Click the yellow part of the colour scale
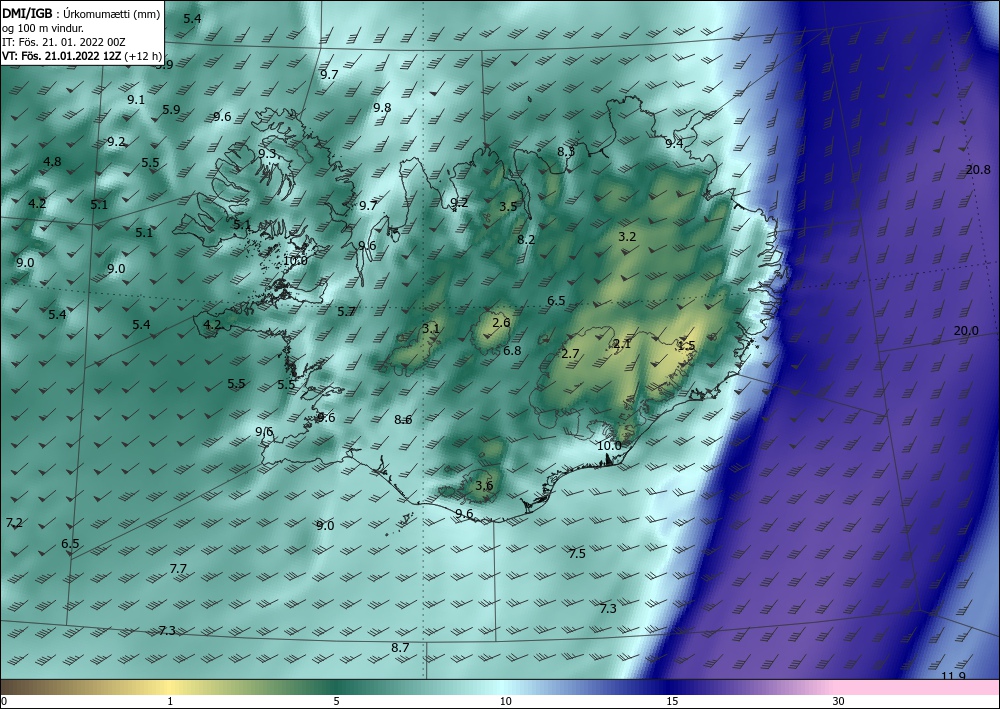Image resolution: width=1000 pixels, height=709 pixels. 169,687
